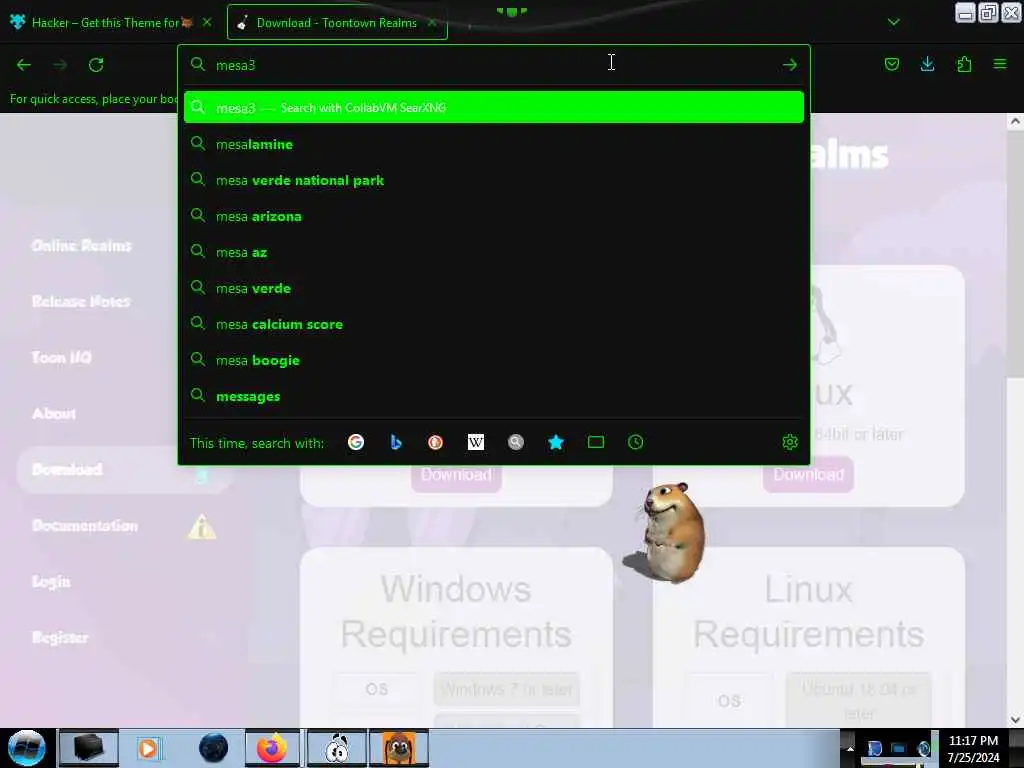Screen dimensions: 1024x768
Task: Choose mesa verde national park suggestion
Action: (494, 180)
